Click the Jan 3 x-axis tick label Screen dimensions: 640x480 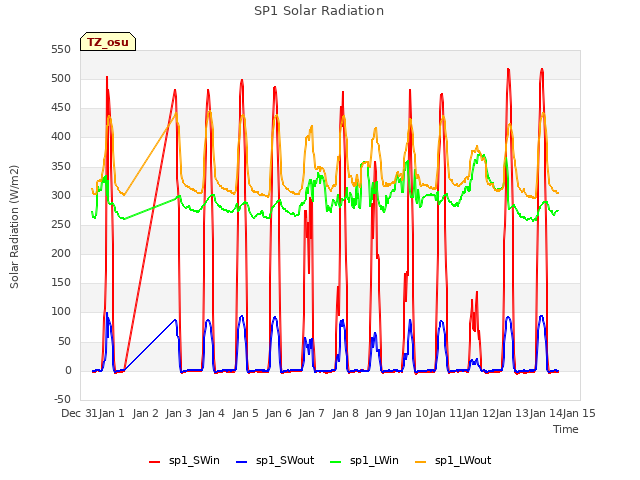point(179,413)
